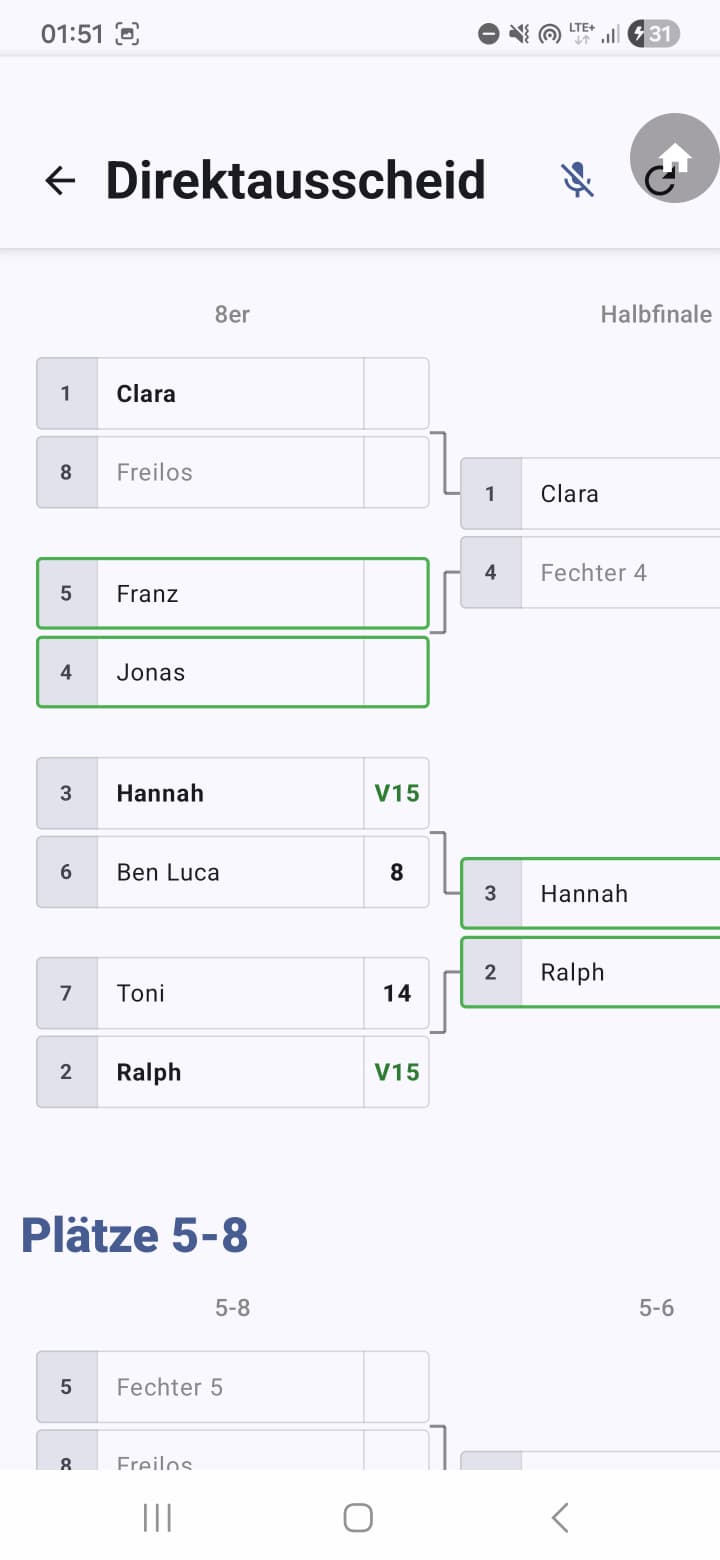Tap the back arrow beside Direktausscheid
This screenshot has height=1560, width=720.
[61, 180]
